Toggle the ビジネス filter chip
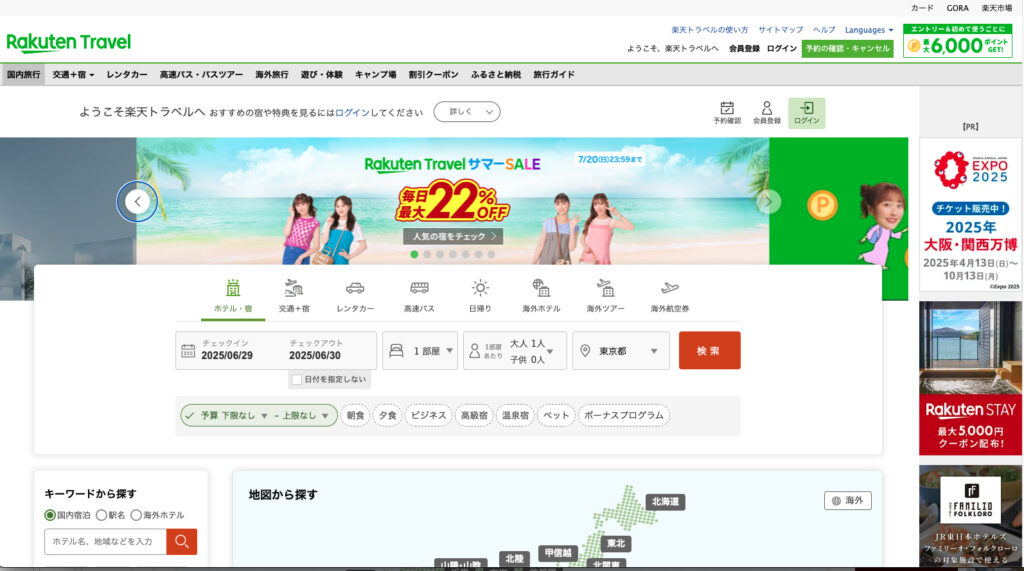This screenshot has width=1024, height=571. tap(428, 415)
